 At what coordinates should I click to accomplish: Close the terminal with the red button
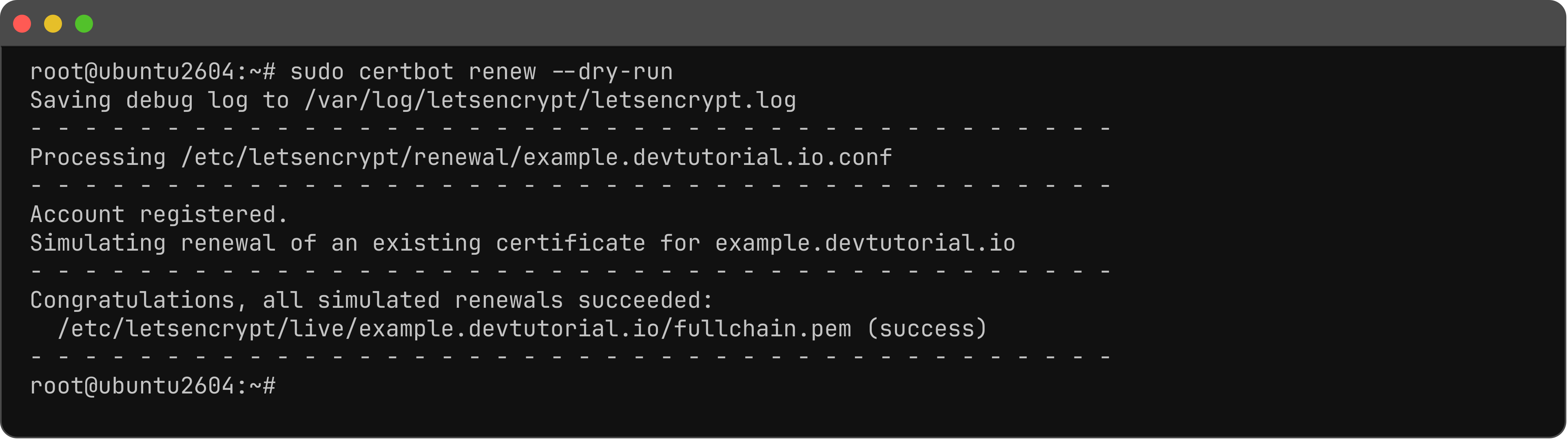[x=22, y=24]
